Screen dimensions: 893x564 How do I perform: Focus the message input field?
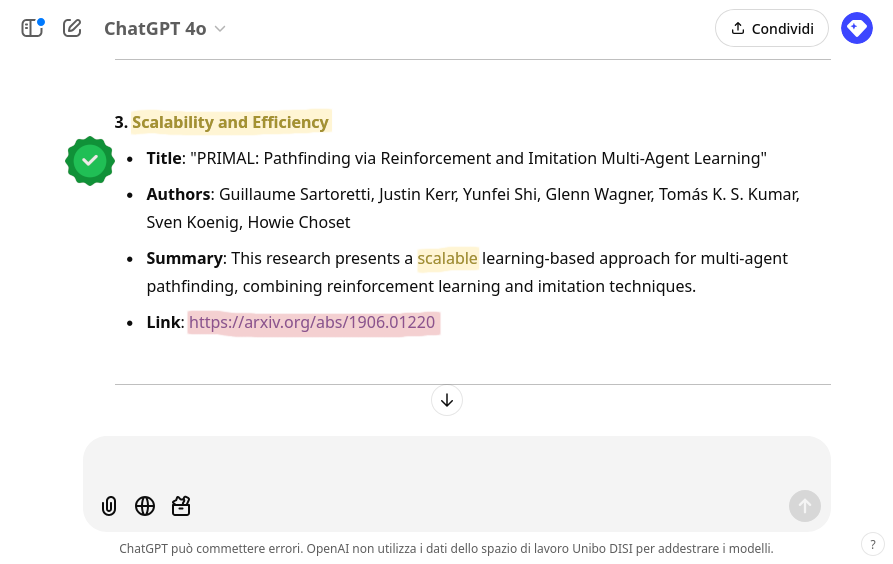pos(457,463)
